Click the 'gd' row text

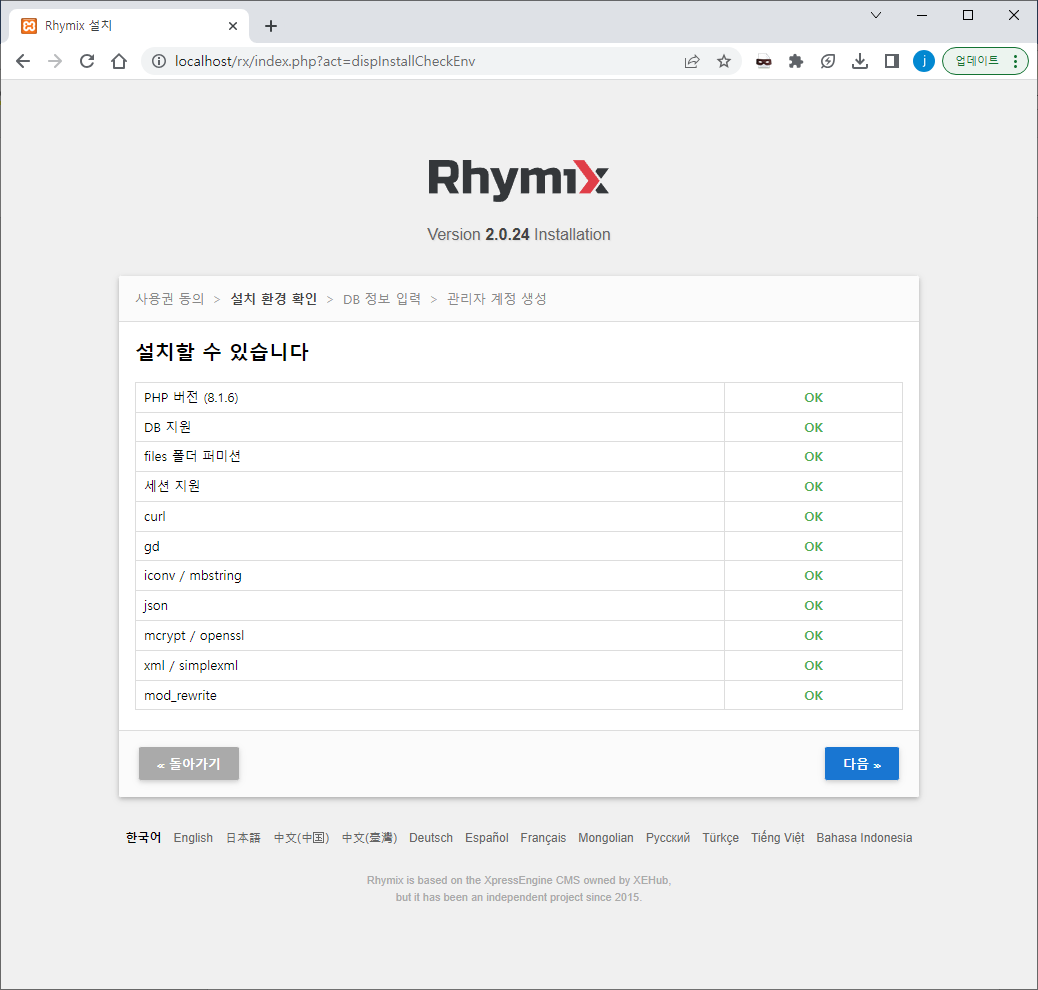[152, 546]
